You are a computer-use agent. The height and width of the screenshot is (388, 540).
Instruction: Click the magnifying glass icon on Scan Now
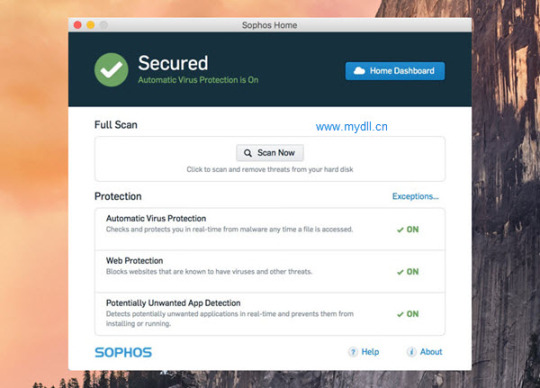tap(248, 153)
